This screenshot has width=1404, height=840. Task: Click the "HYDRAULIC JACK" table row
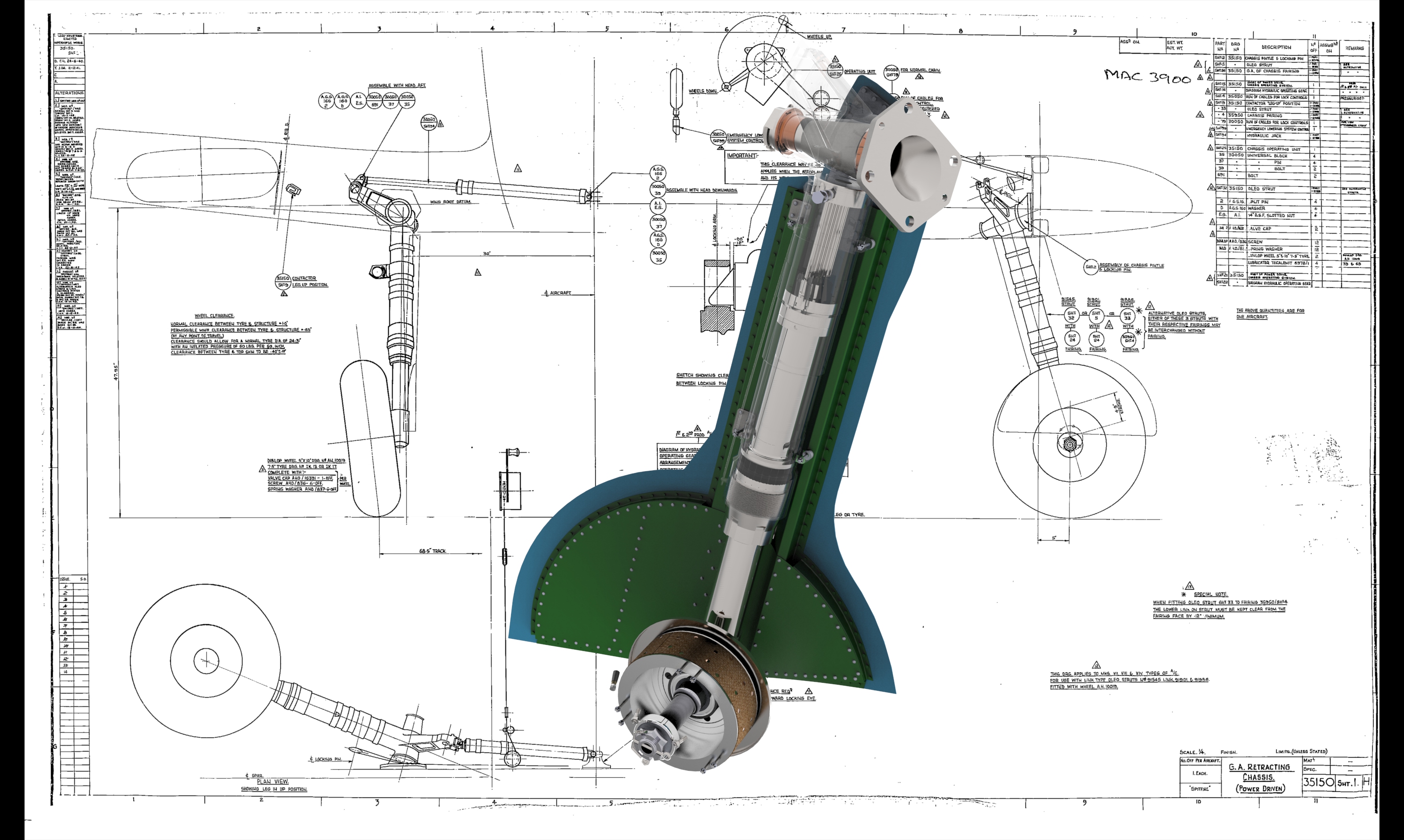pyautogui.click(x=1293, y=136)
